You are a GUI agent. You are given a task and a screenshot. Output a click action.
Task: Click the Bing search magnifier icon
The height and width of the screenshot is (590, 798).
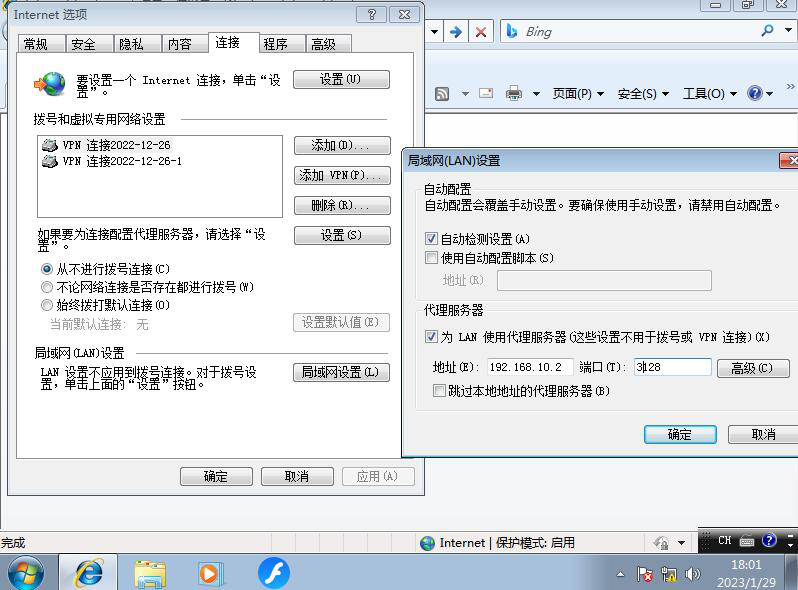(767, 31)
